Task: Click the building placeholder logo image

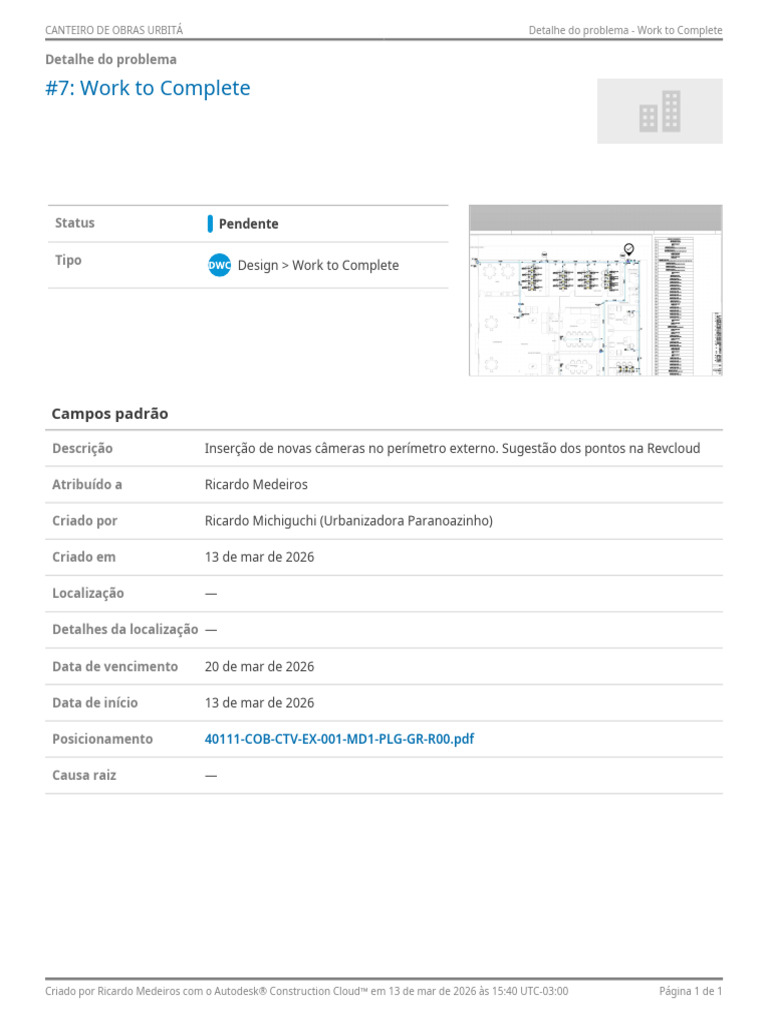Action: click(660, 111)
